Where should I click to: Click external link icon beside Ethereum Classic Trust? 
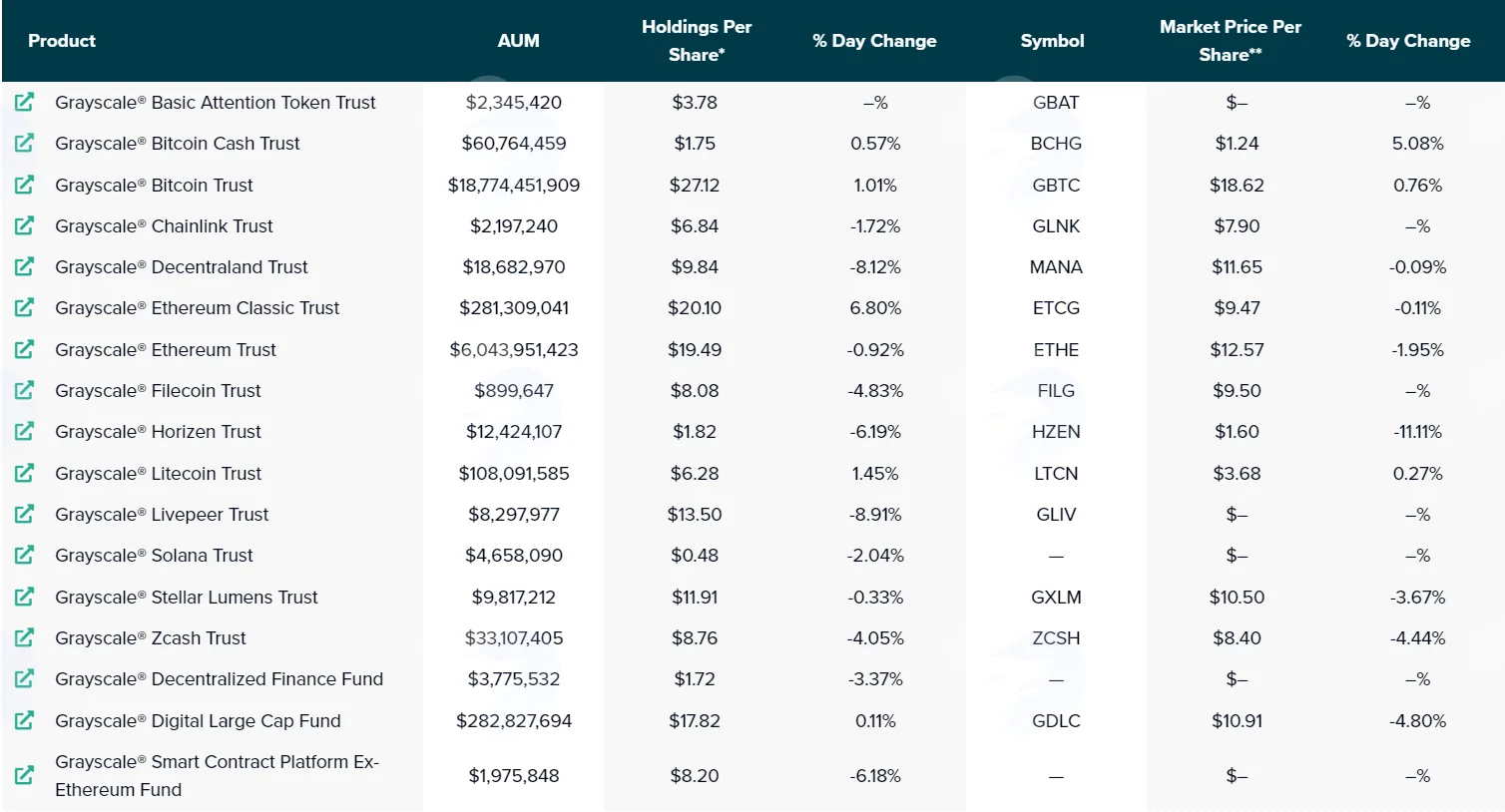click(24, 307)
